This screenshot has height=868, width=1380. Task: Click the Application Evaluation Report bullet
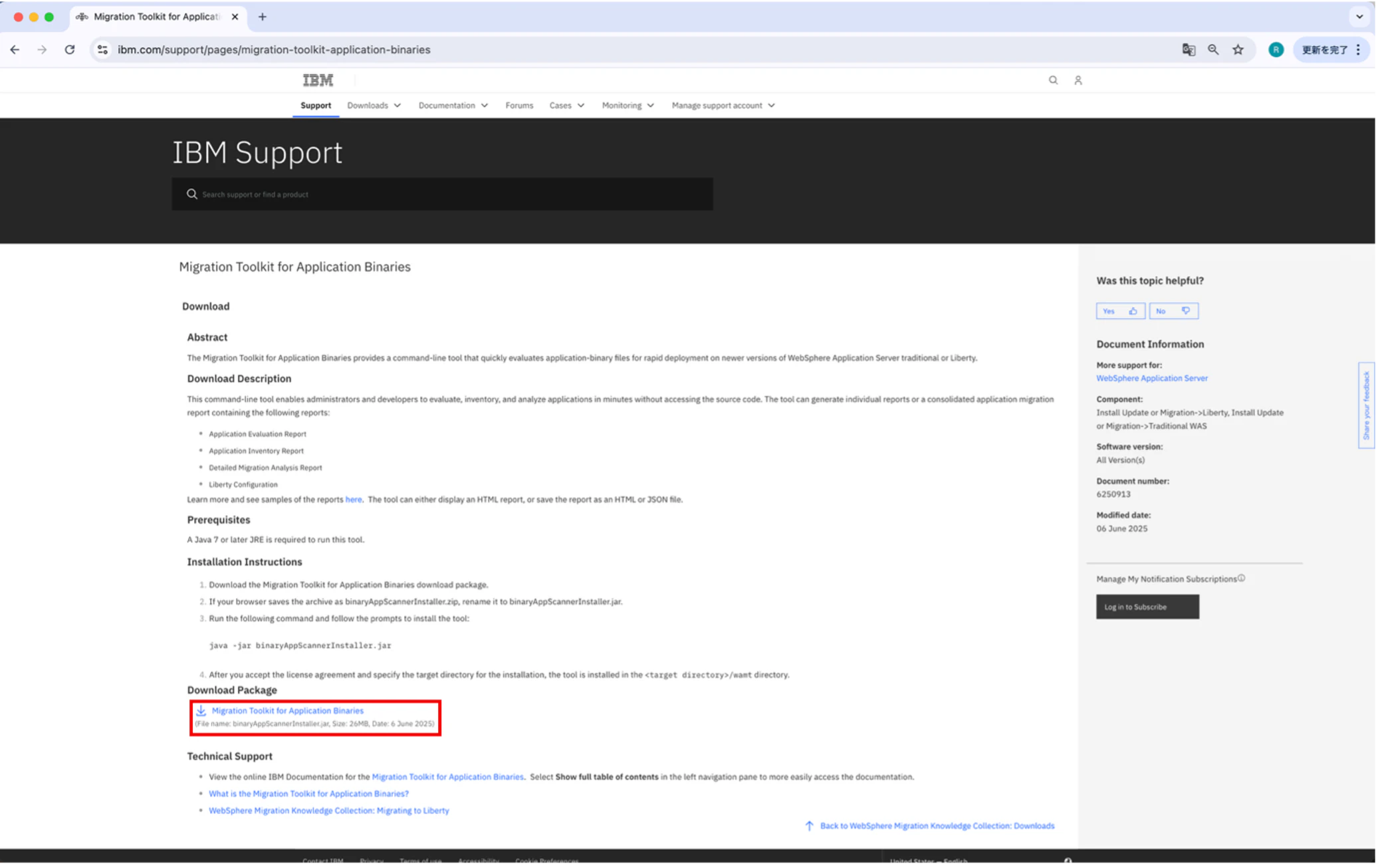tap(257, 434)
